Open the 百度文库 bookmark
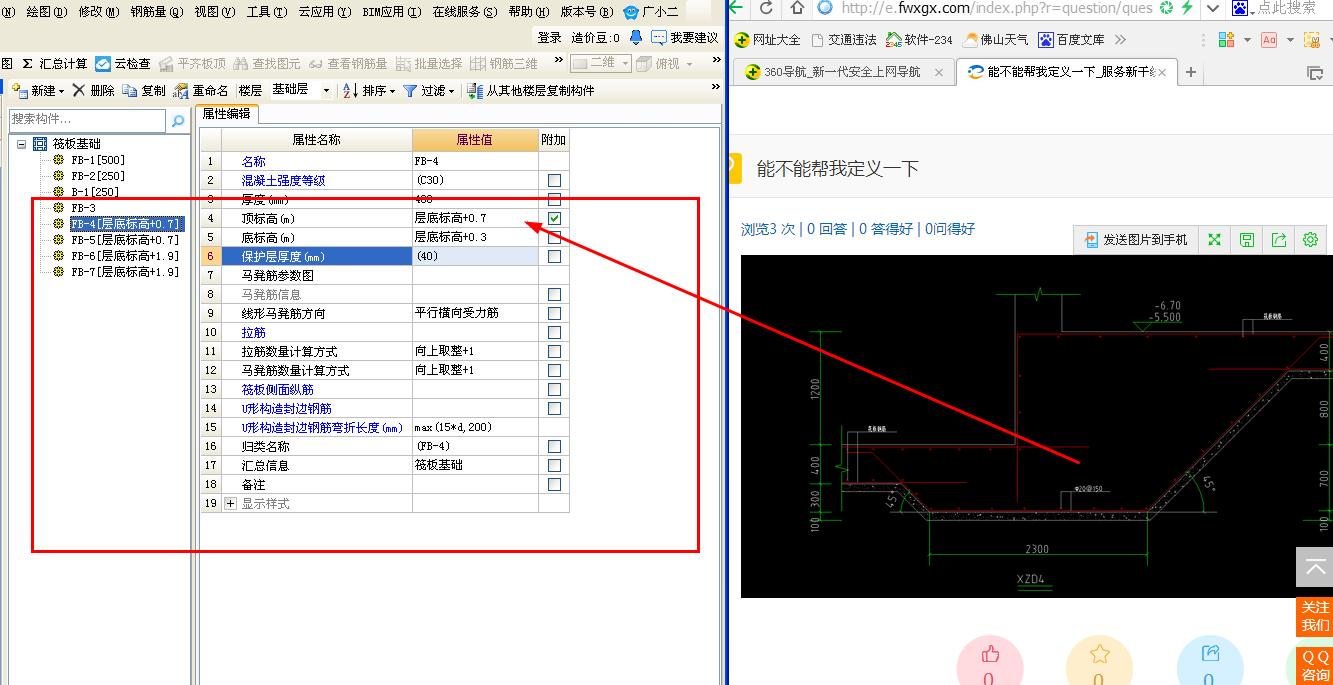 1072,40
